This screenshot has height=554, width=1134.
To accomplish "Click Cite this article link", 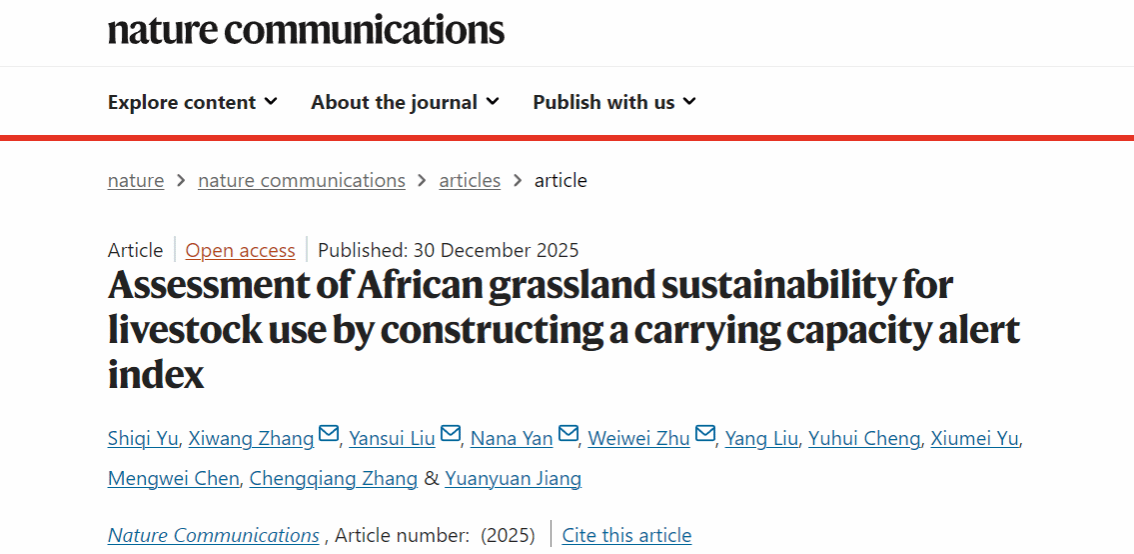I will (626, 536).
